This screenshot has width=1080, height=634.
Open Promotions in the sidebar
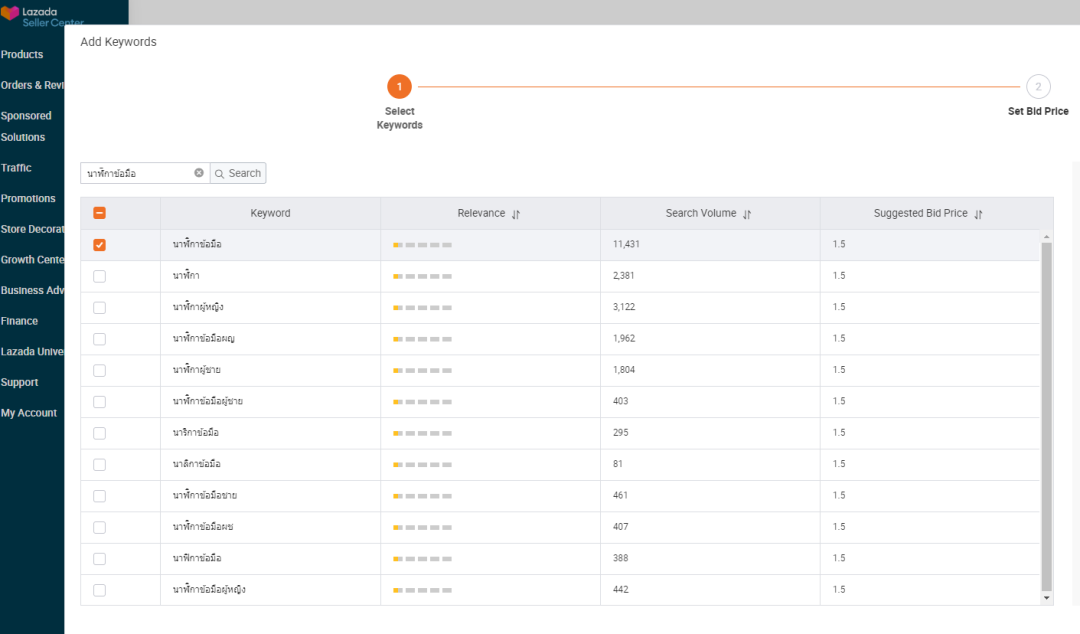28,198
